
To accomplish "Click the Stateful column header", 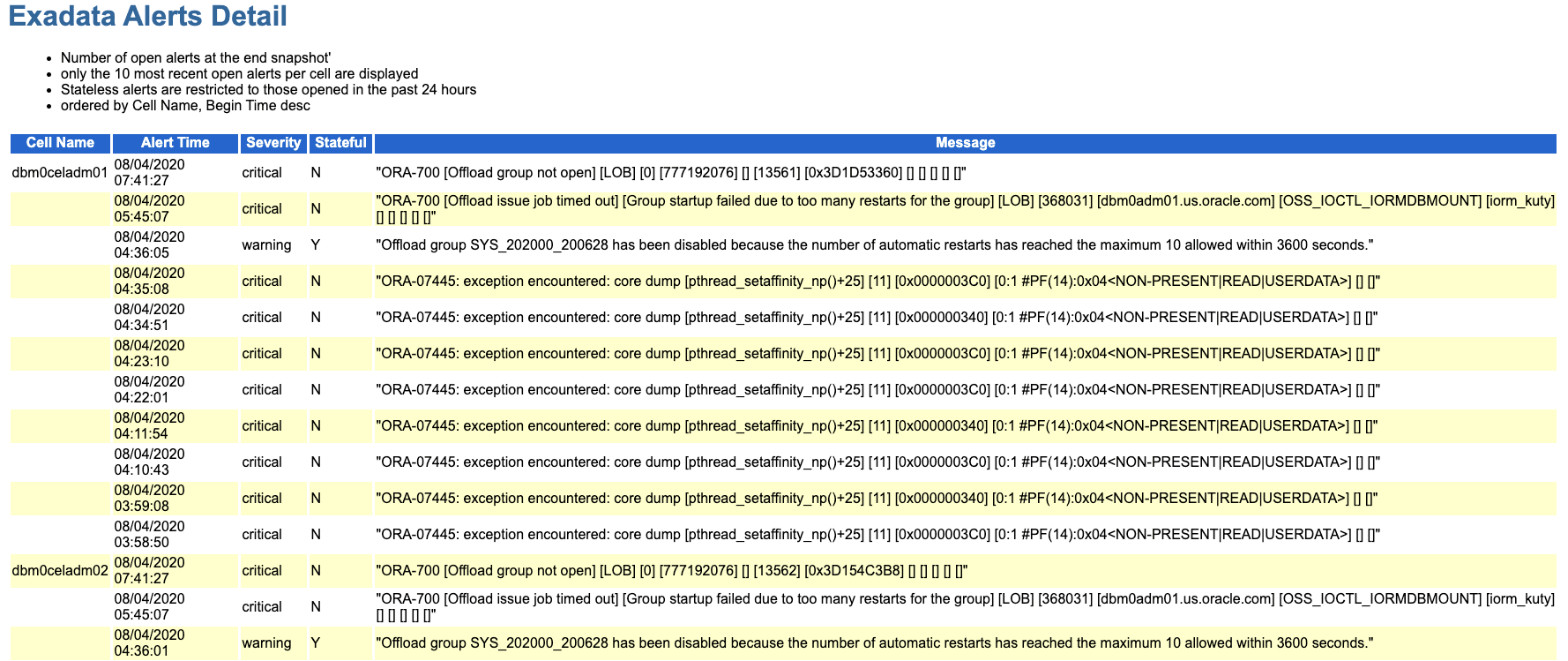I will (x=340, y=143).
